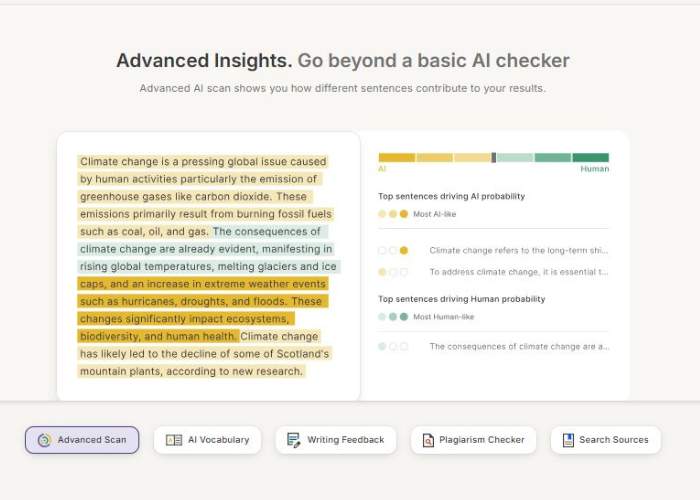The height and width of the screenshot is (500, 700).
Task: Click the Advanced Scan circular icon
Action: pyautogui.click(x=44, y=440)
